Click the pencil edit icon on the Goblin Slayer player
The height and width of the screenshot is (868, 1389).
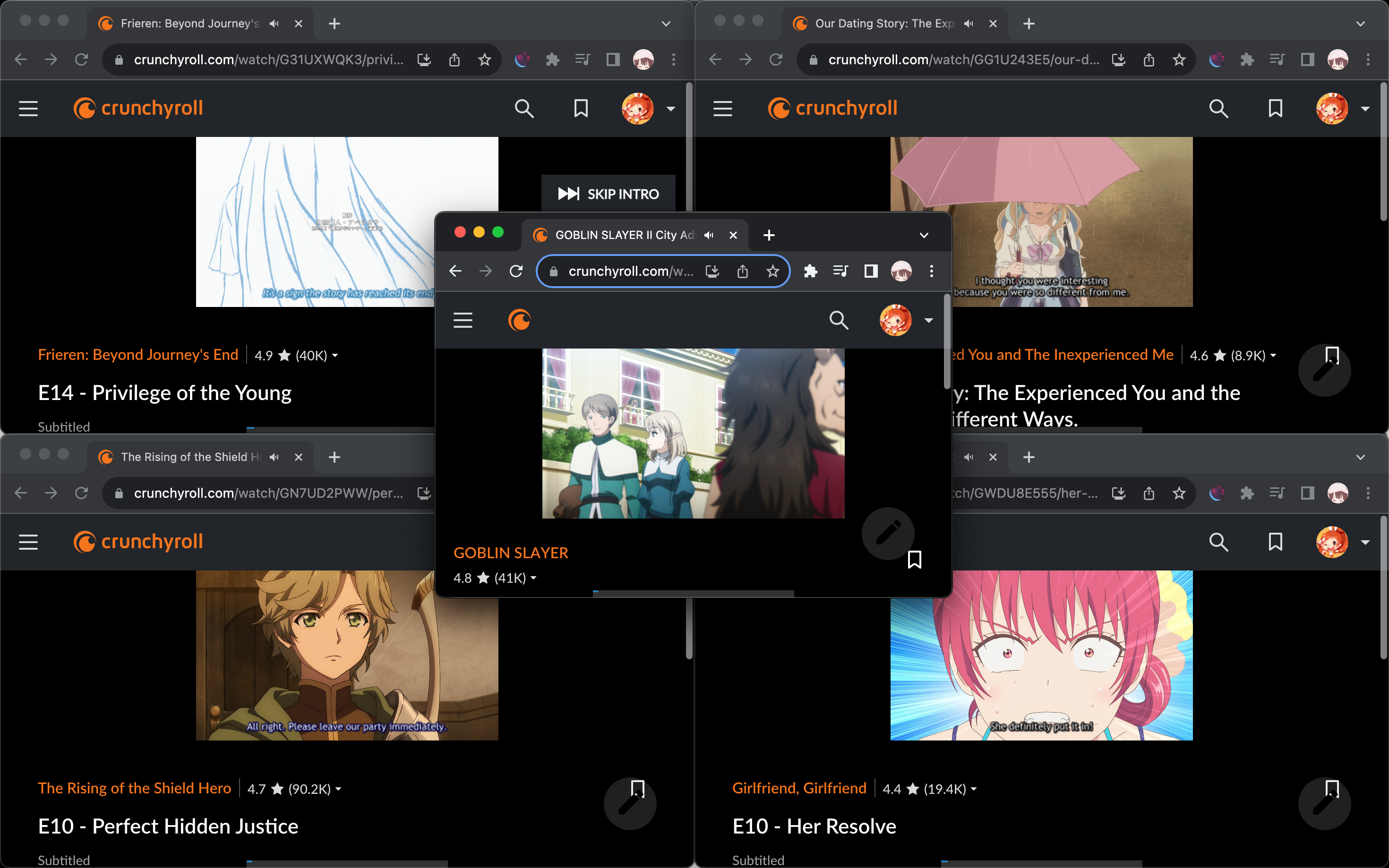pyautogui.click(x=887, y=533)
